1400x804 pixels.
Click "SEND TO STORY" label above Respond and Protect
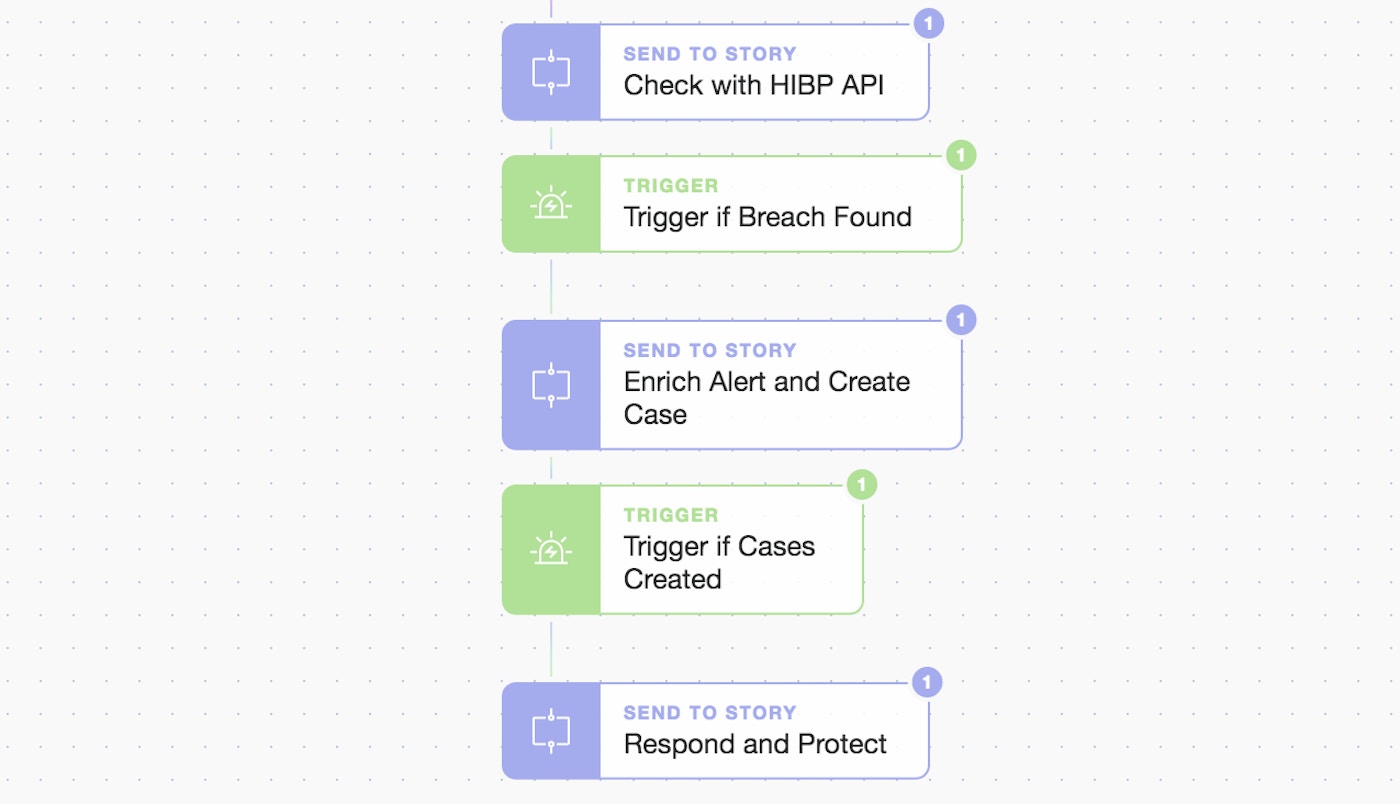[710, 713]
